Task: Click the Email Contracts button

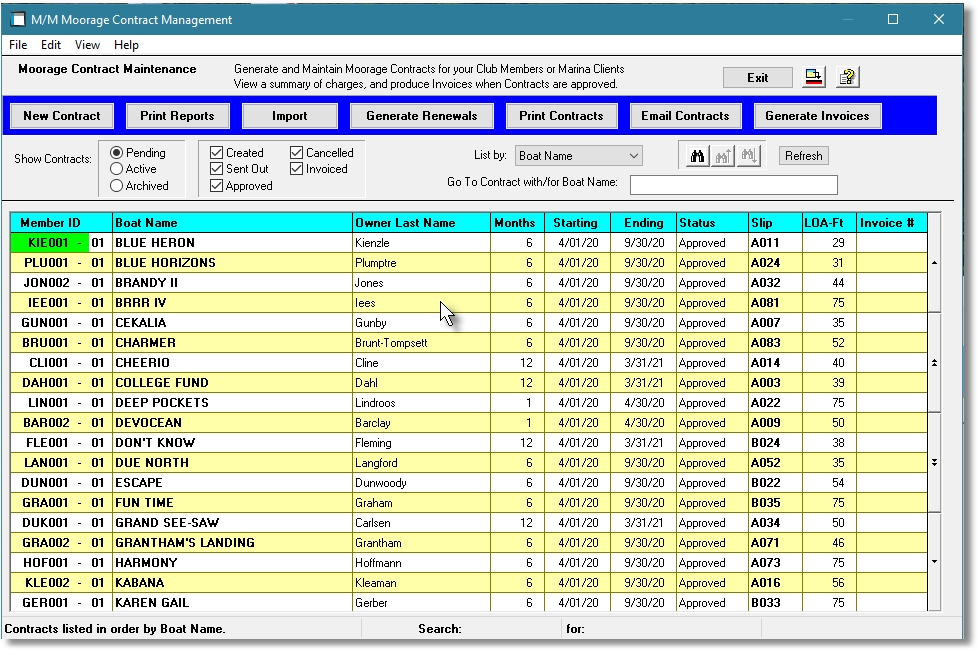Action: click(685, 116)
